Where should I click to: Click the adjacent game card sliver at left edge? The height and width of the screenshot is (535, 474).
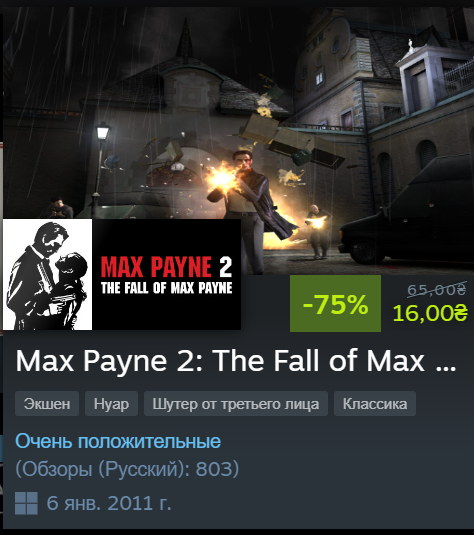(x=1, y=273)
